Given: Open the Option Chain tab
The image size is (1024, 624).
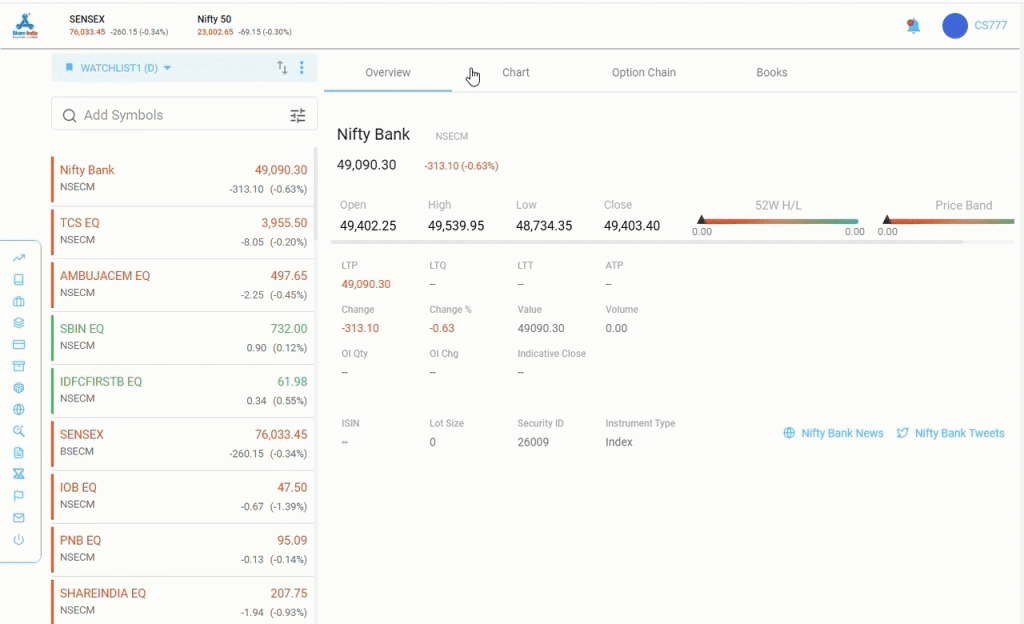Looking at the screenshot, I should tap(643, 72).
